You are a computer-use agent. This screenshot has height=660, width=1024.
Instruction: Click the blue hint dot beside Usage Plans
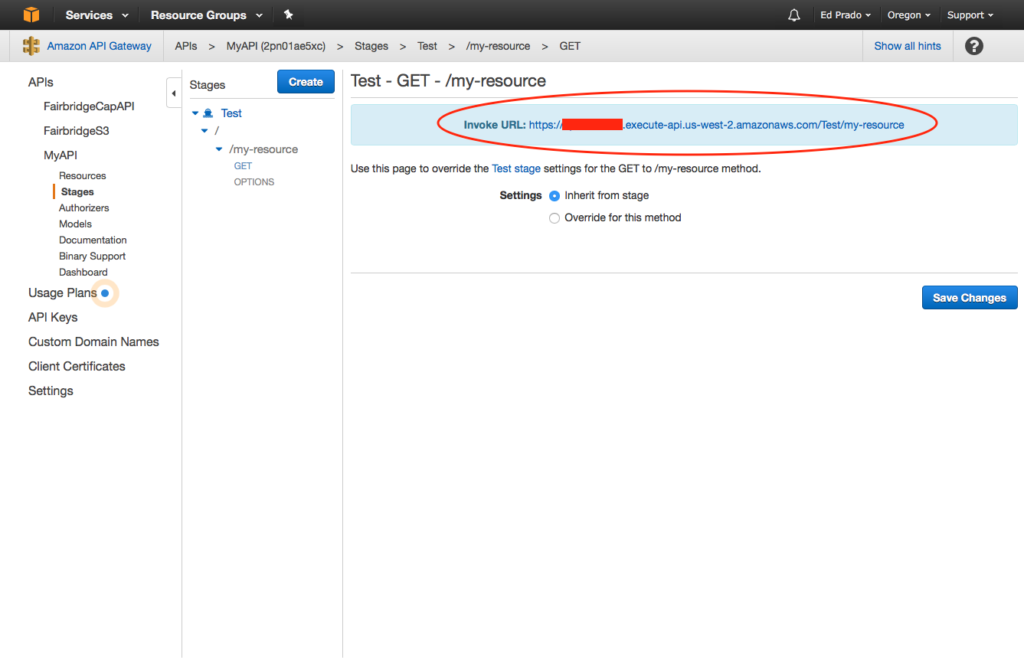point(105,293)
